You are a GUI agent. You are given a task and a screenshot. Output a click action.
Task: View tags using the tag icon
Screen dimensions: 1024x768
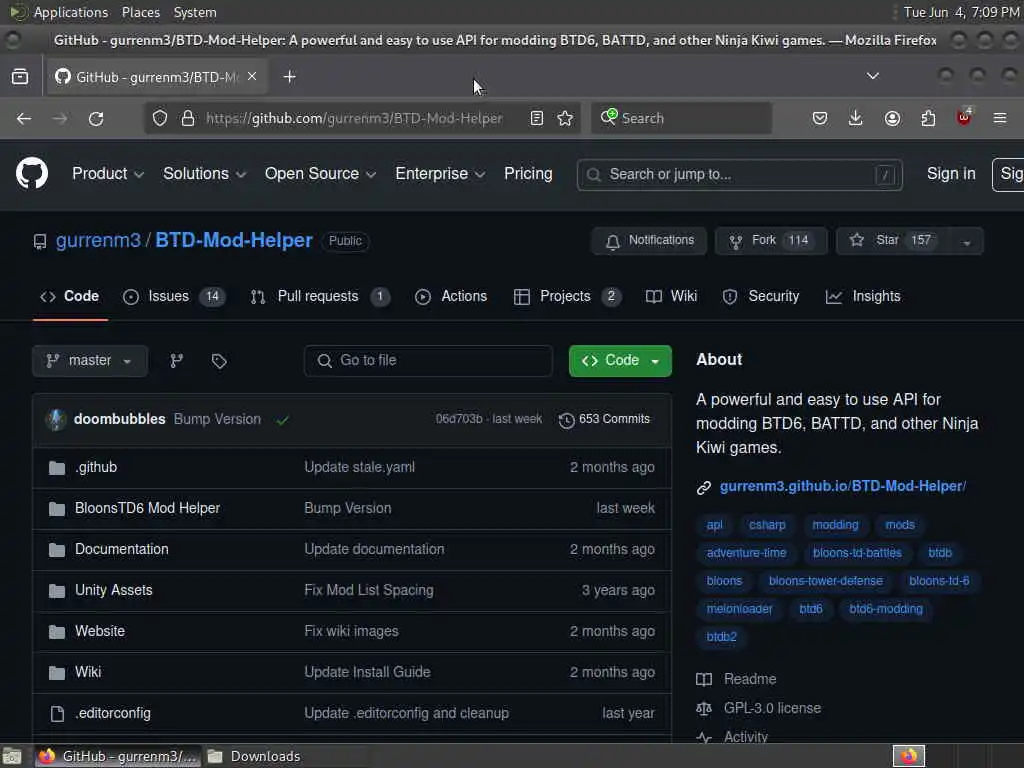[219, 360]
